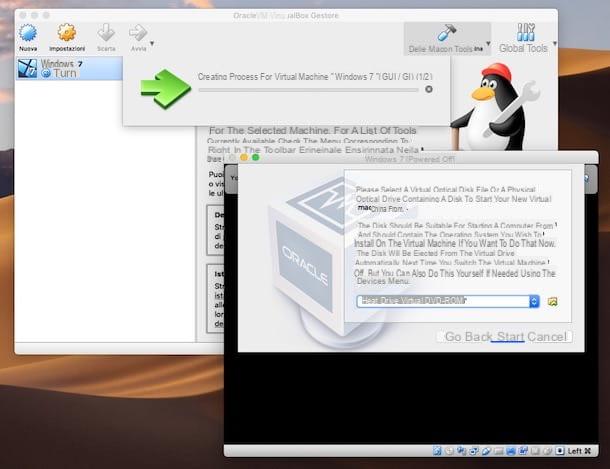Click the Windows 7 [Powered Off] title bar
The width and height of the screenshot is (610, 469).
click(410, 159)
